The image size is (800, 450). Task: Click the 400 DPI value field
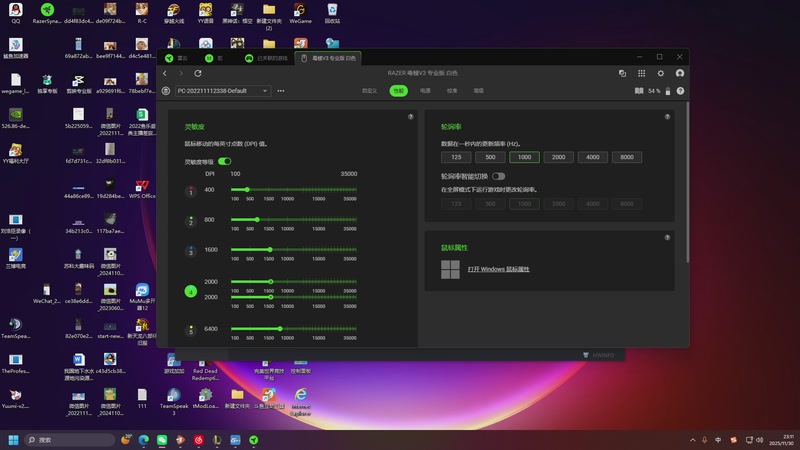pos(210,190)
